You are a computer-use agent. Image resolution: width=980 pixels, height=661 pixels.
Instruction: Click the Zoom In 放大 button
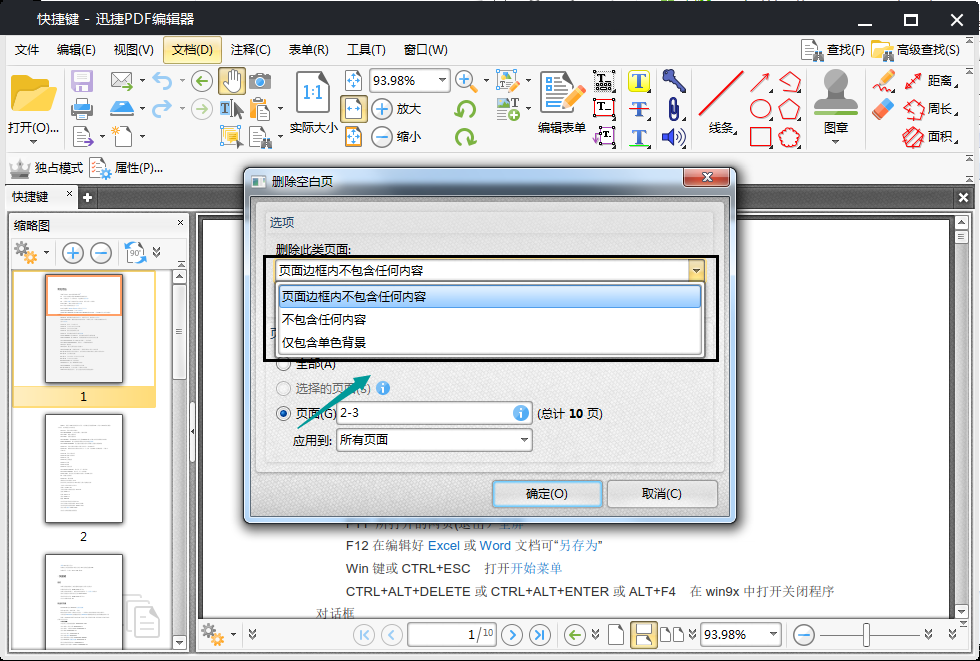(397, 109)
